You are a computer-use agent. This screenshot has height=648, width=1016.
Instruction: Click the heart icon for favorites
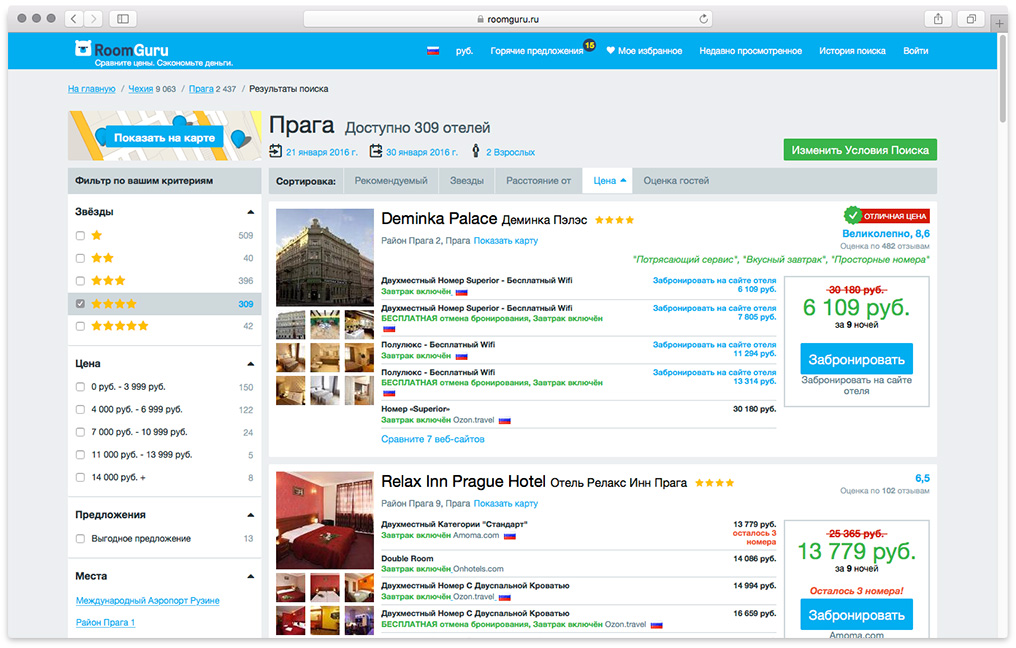coord(611,50)
